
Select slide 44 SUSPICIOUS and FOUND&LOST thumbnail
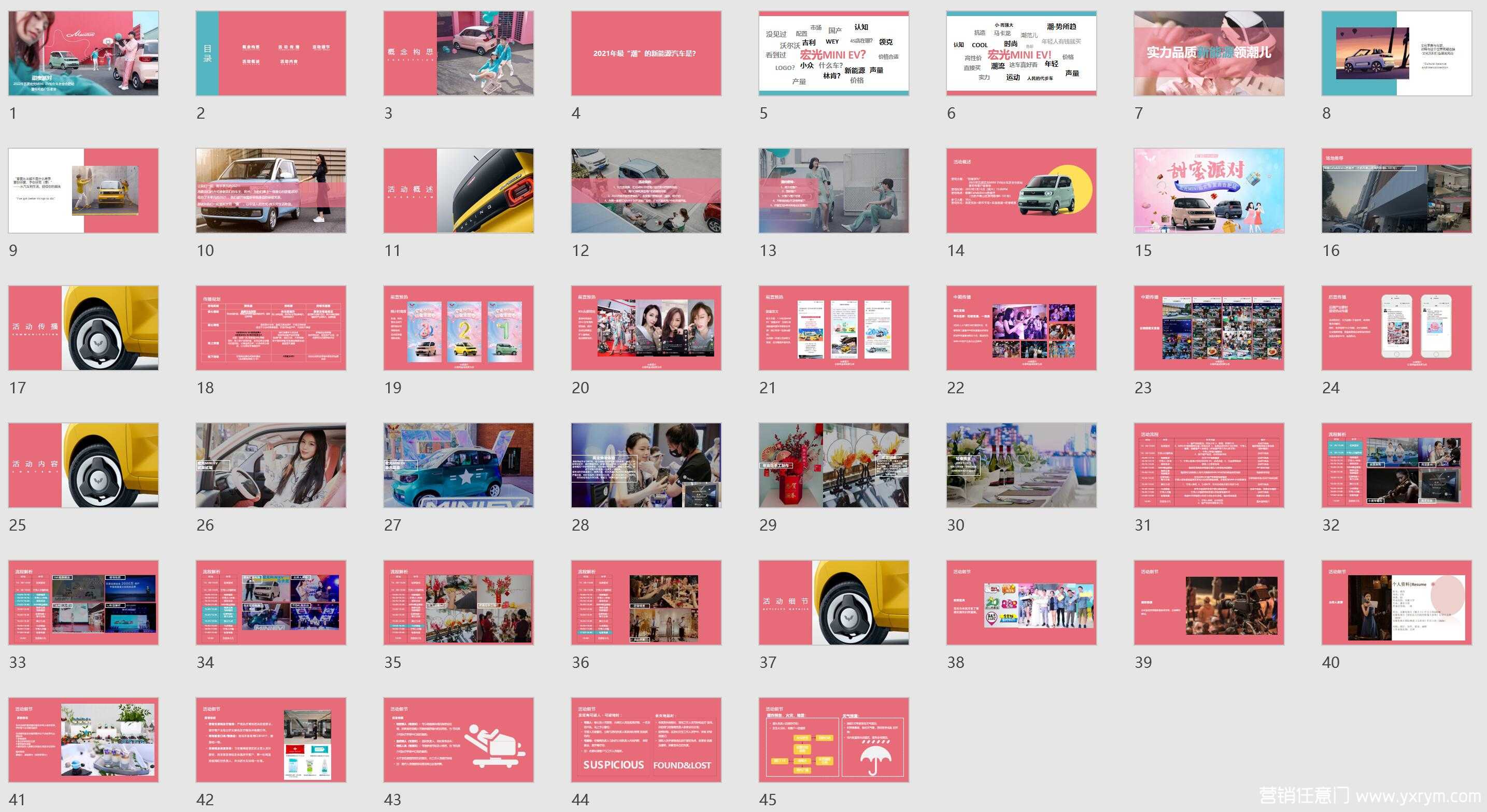[x=646, y=740]
